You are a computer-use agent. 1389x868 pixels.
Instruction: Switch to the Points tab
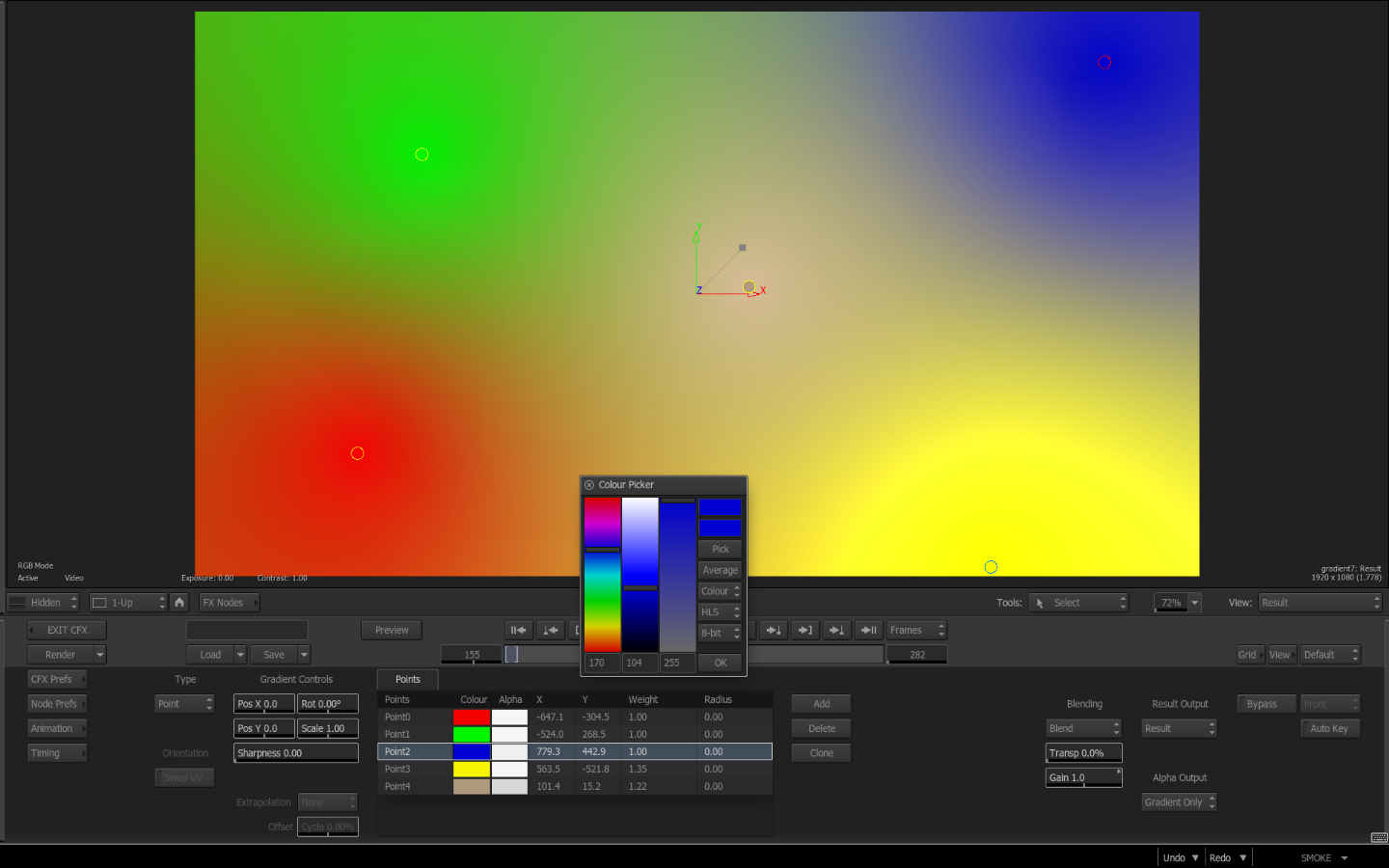click(407, 680)
